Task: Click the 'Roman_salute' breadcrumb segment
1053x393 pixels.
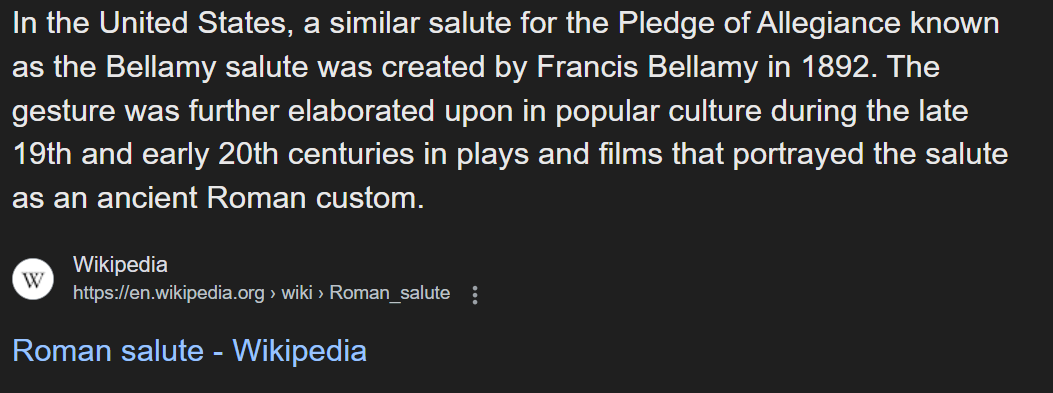Action: click(390, 294)
